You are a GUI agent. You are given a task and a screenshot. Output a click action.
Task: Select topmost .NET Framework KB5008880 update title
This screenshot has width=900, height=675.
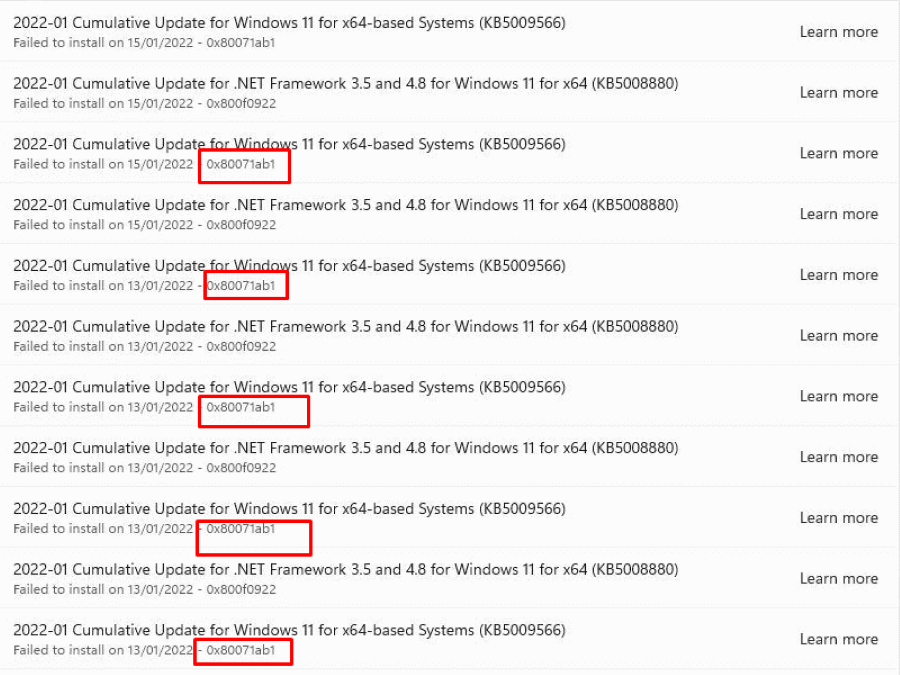(346, 84)
